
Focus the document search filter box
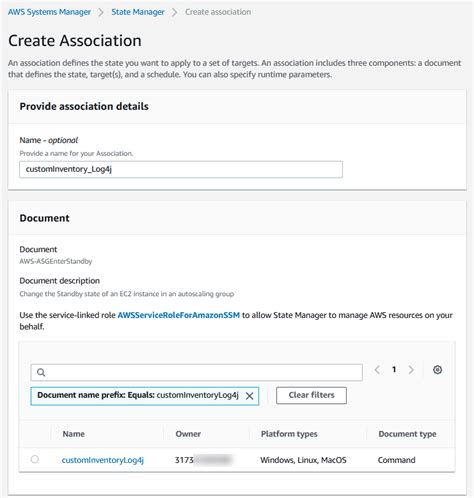197,372
